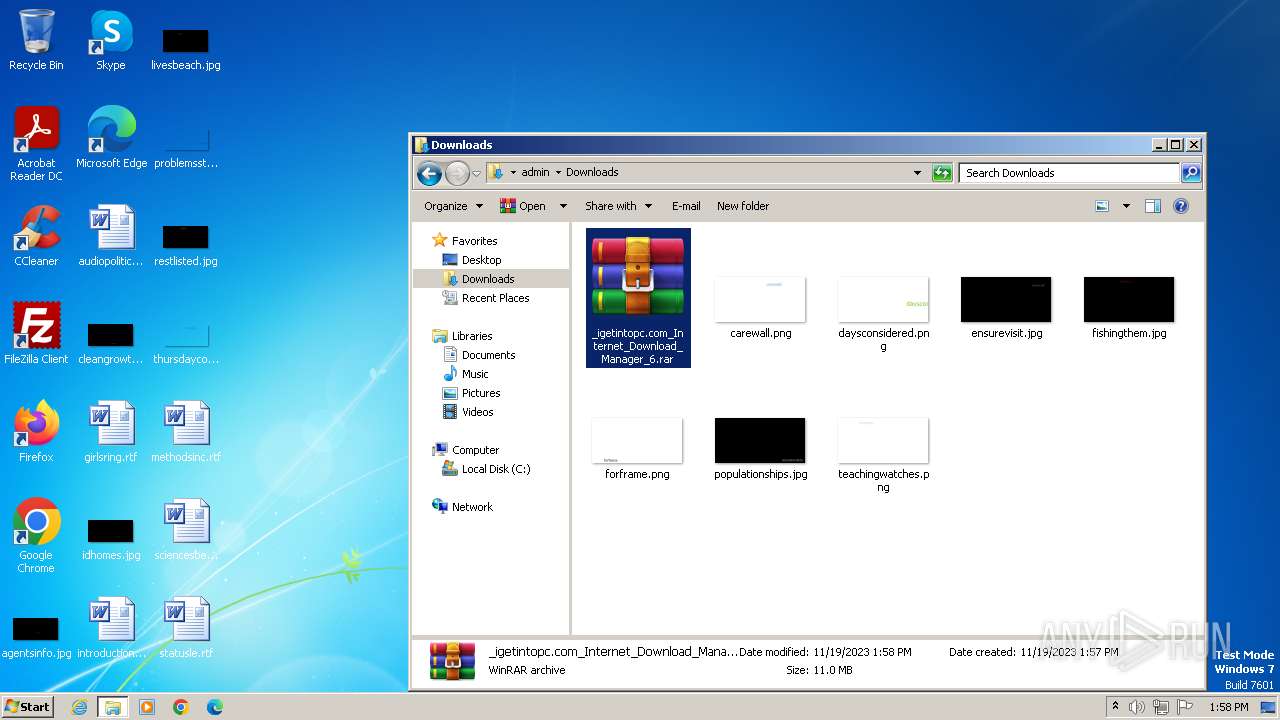
Task: Select carewall.png thumbnail
Action: coord(760,308)
